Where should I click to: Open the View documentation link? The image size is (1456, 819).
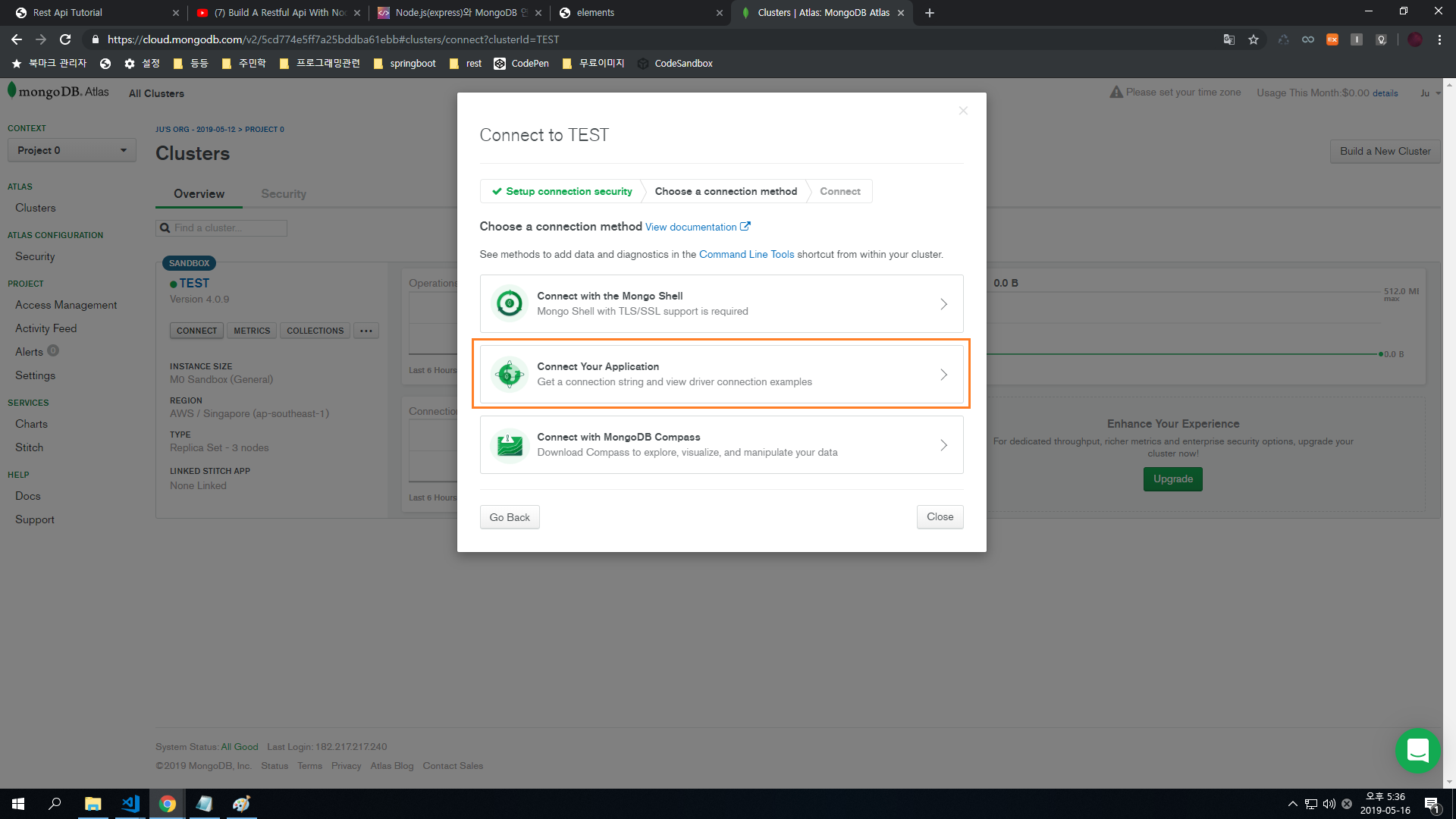(698, 227)
